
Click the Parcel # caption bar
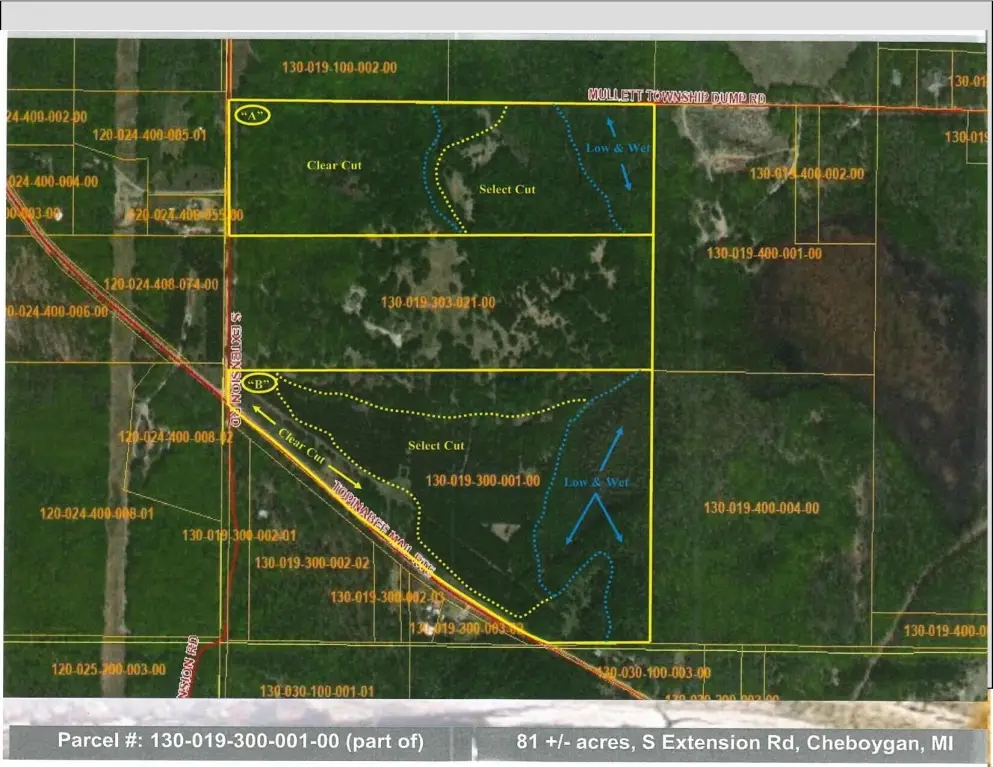241,741
